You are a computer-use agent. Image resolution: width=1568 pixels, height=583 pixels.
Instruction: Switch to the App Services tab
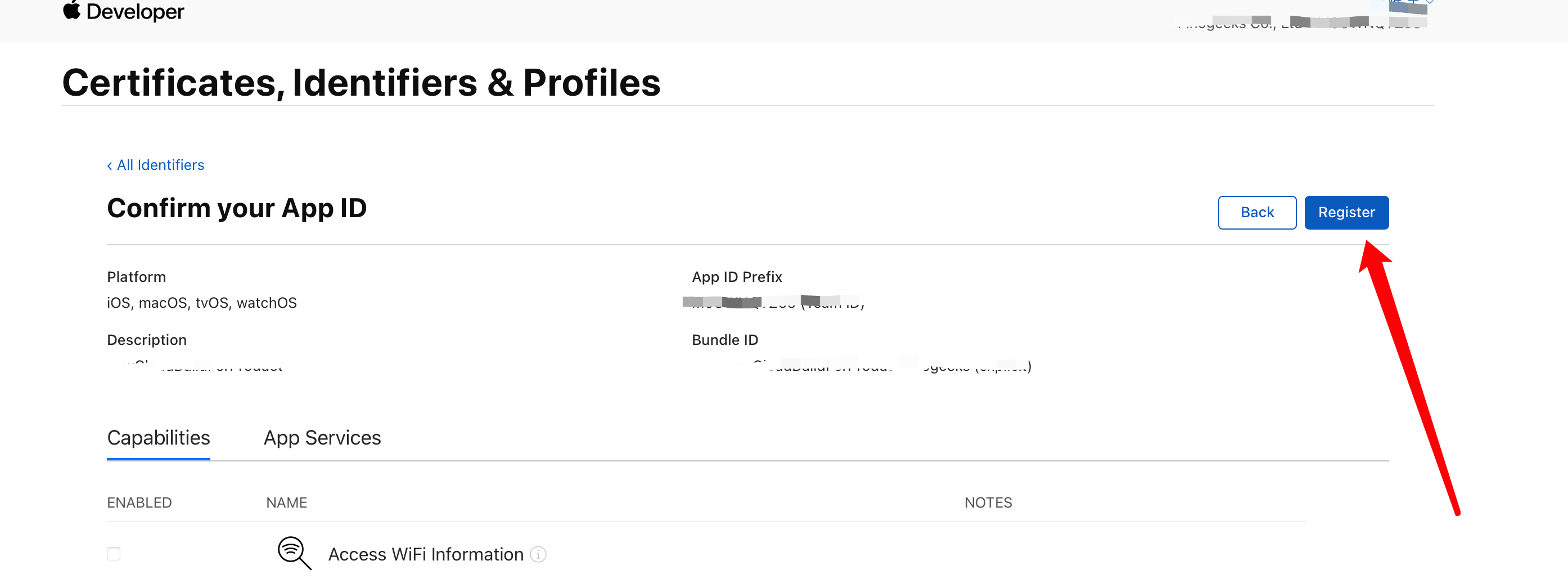tap(322, 438)
